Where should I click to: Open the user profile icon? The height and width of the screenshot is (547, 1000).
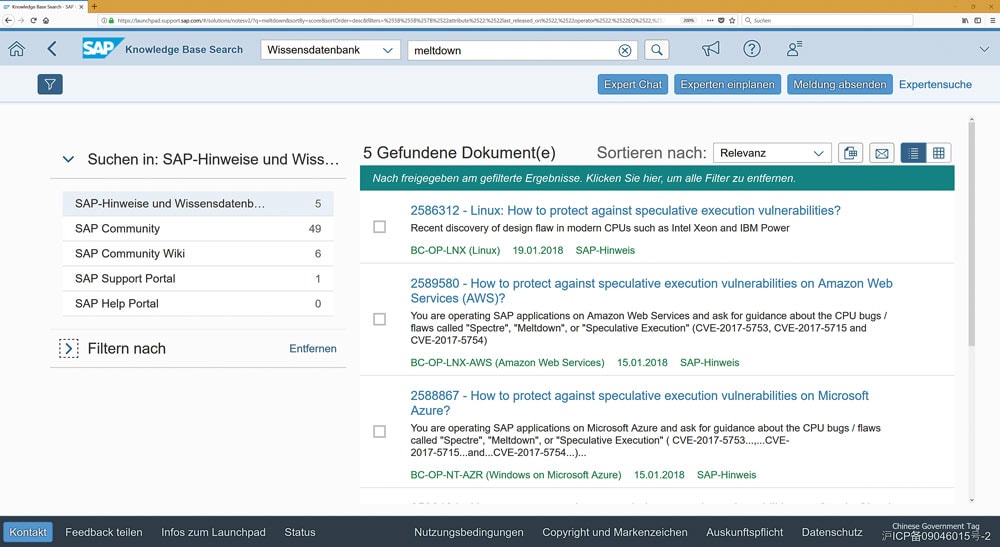(794, 49)
